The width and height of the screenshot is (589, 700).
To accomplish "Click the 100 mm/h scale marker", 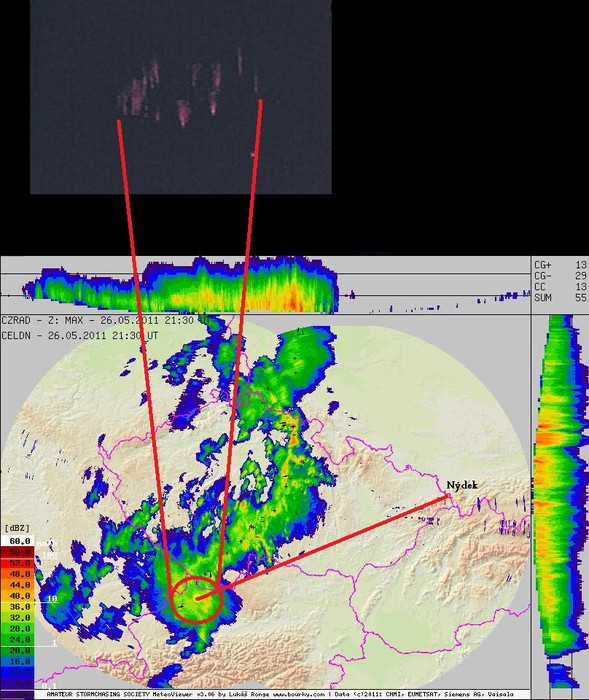I will (x=49, y=555).
